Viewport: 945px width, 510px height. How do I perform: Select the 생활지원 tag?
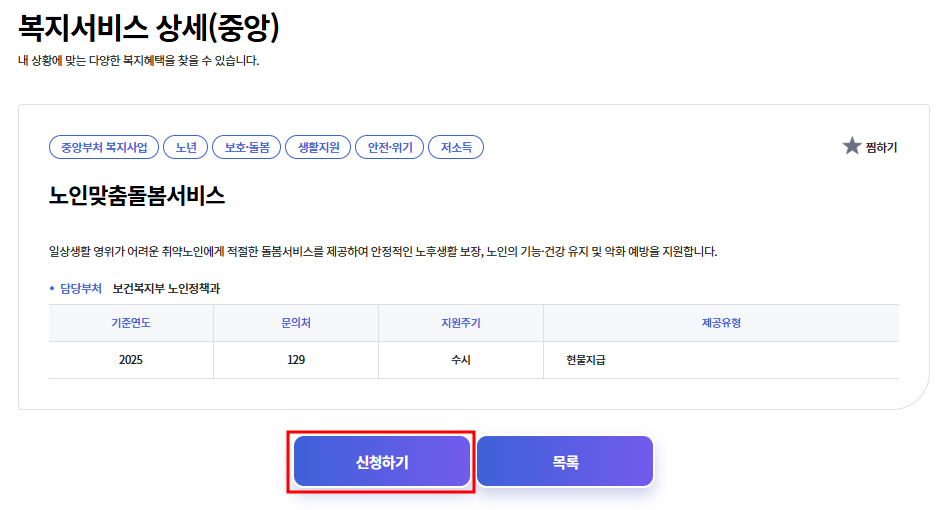click(318, 147)
